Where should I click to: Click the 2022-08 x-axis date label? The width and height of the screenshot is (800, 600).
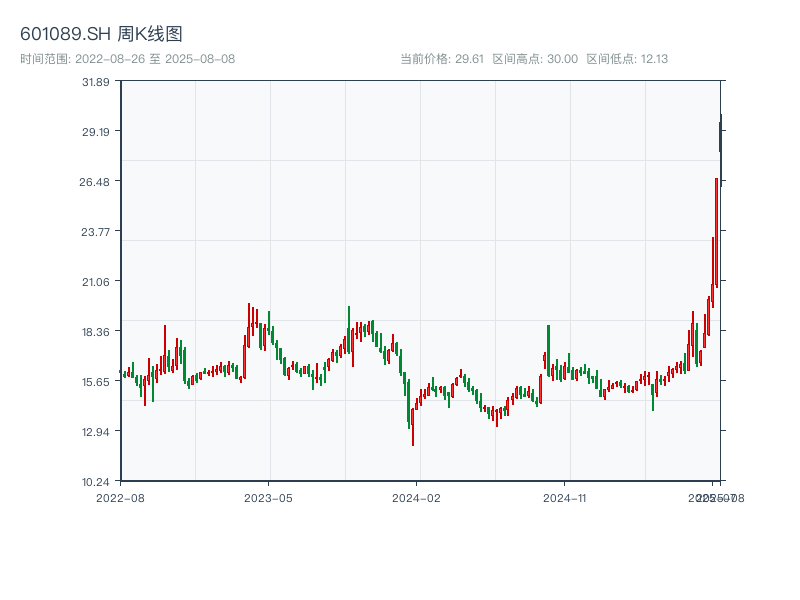point(120,497)
